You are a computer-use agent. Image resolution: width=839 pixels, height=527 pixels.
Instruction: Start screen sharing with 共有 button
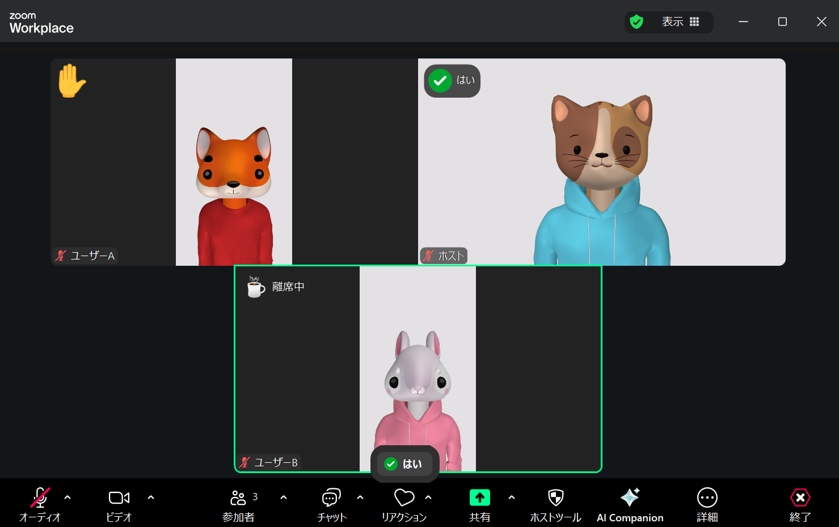(x=479, y=504)
